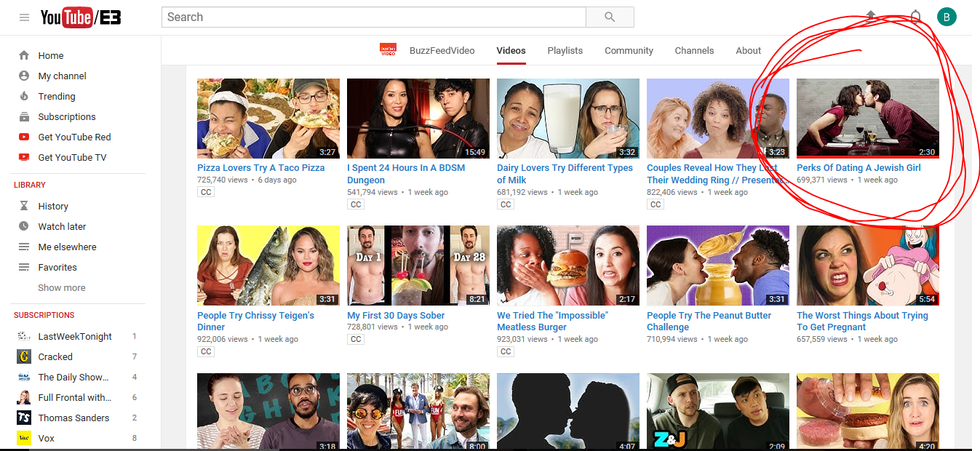Open Pizza Lovers Try A Taco Pizza title

[261, 168]
